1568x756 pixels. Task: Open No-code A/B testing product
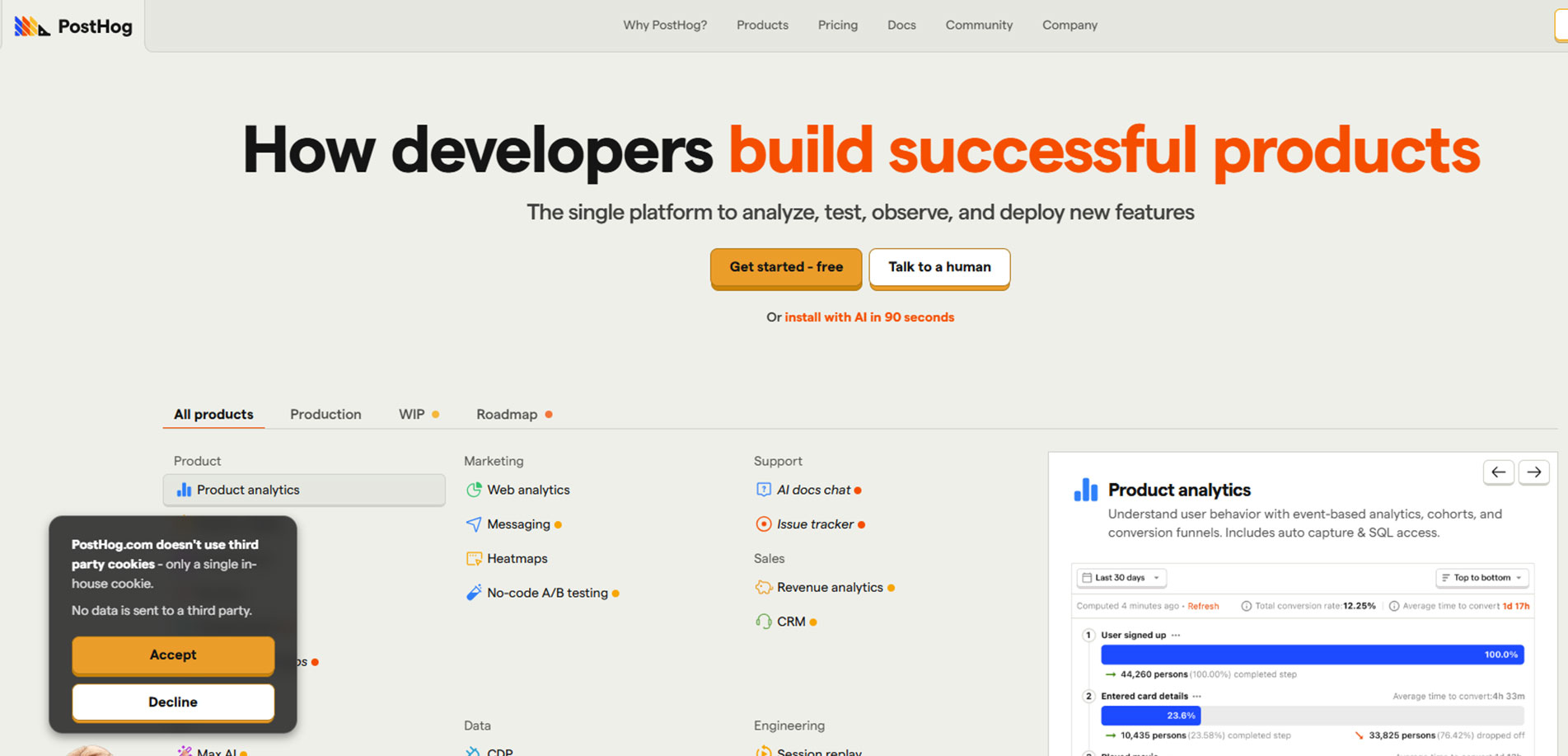tap(547, 593)
